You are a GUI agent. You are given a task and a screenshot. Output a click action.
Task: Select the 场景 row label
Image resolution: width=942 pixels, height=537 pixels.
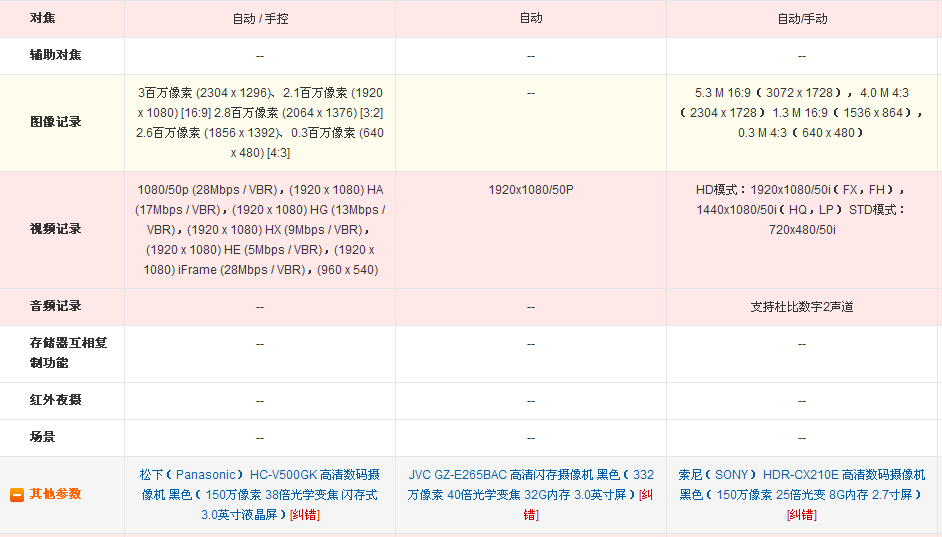pos(43,437)
